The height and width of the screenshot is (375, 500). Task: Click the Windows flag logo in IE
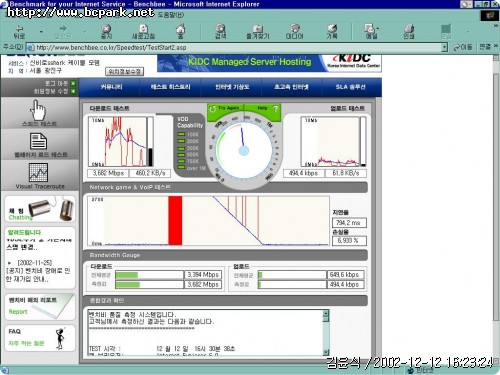click(490, 15)
